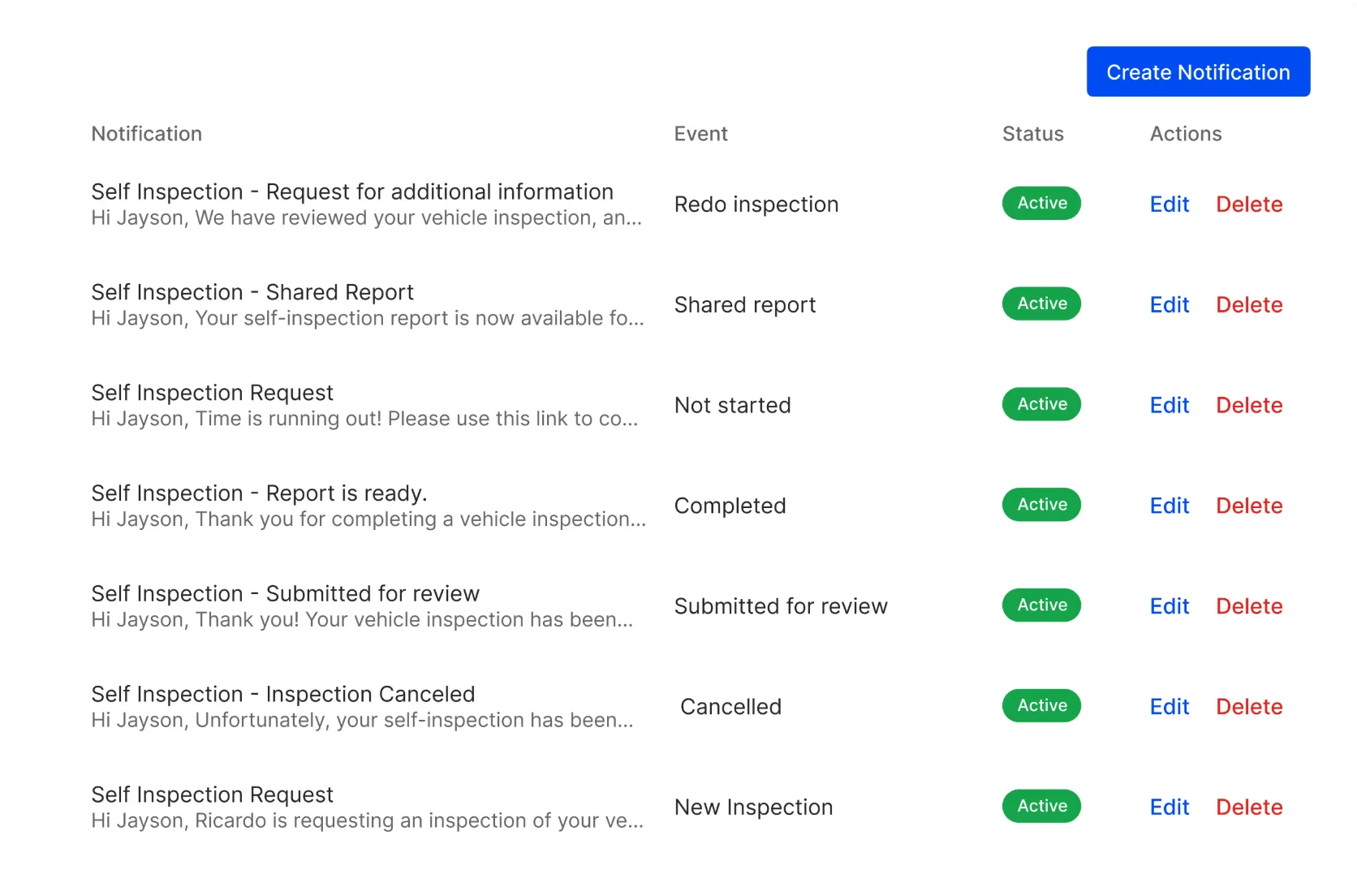This screenshot has width=1357, height=896.
Task: Delete the Not started notification
Action: [1249, 405]
